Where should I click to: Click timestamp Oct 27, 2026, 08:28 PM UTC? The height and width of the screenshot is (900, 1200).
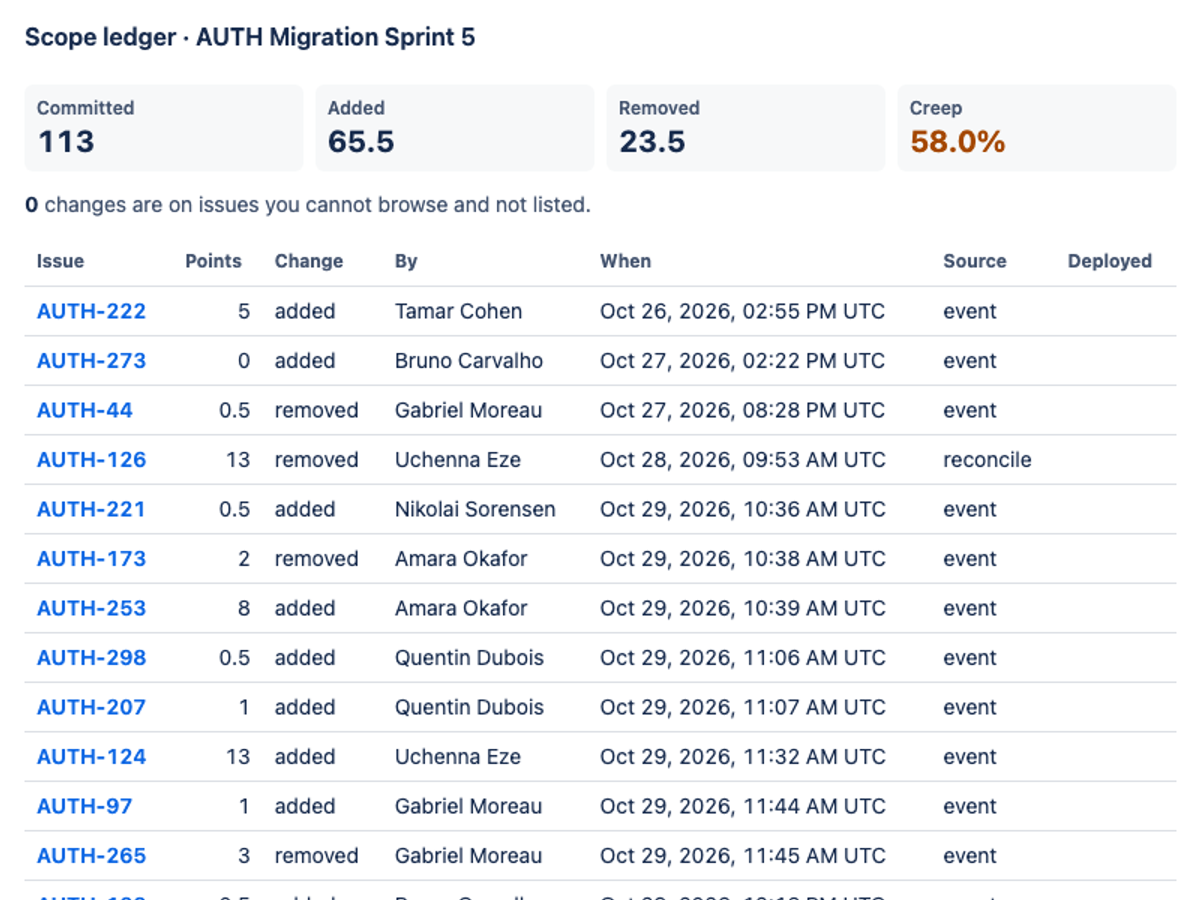pyautogui.click(x=742, y=410)
